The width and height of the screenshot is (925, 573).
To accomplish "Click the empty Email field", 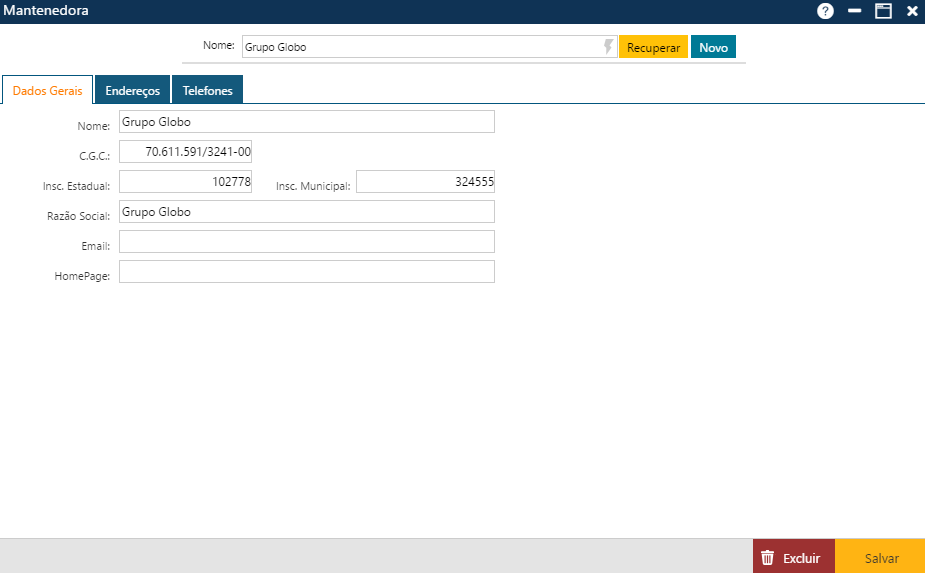I will [x=306, y=242].
